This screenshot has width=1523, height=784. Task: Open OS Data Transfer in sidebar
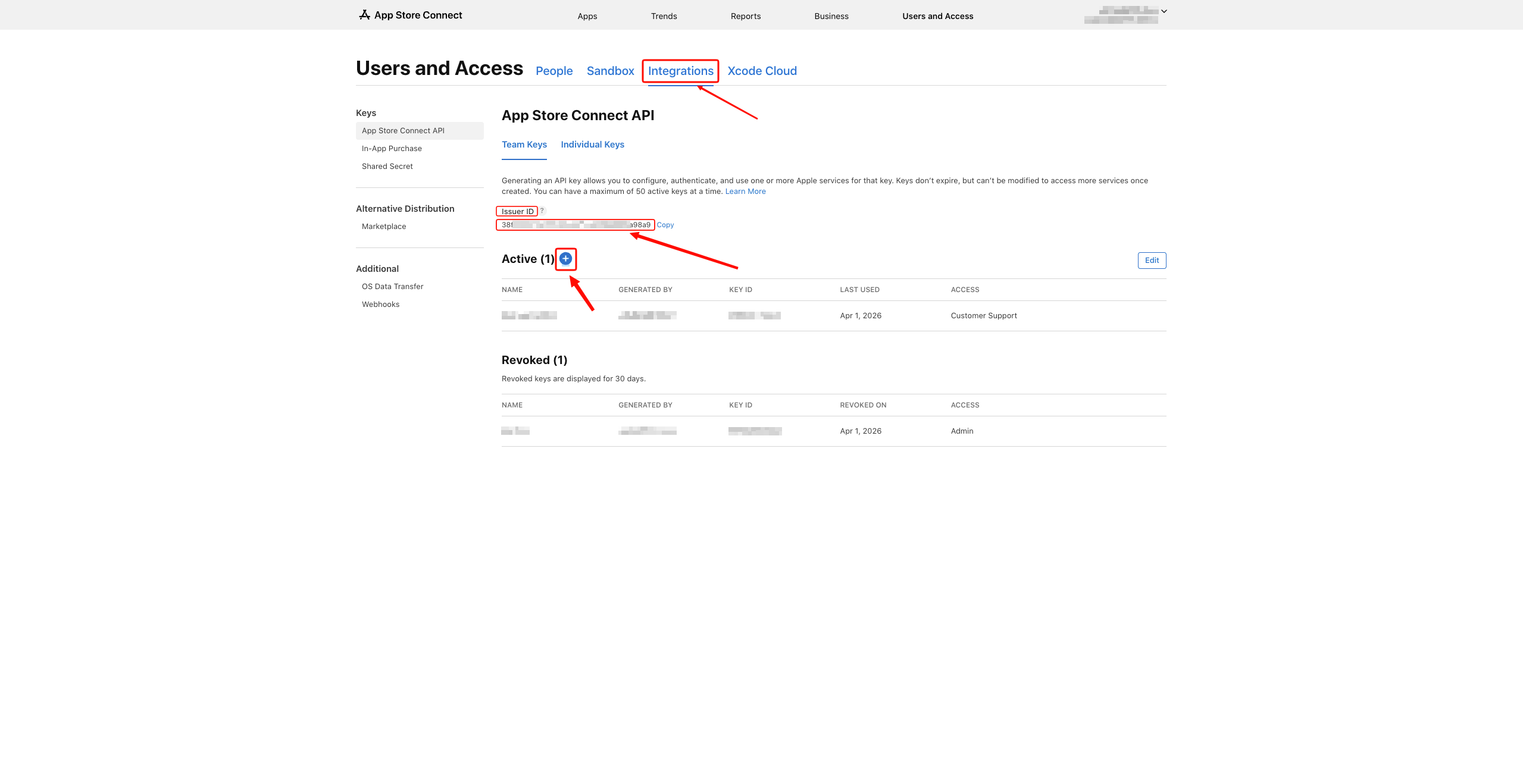pyautogui.click(x=392, y=287)
